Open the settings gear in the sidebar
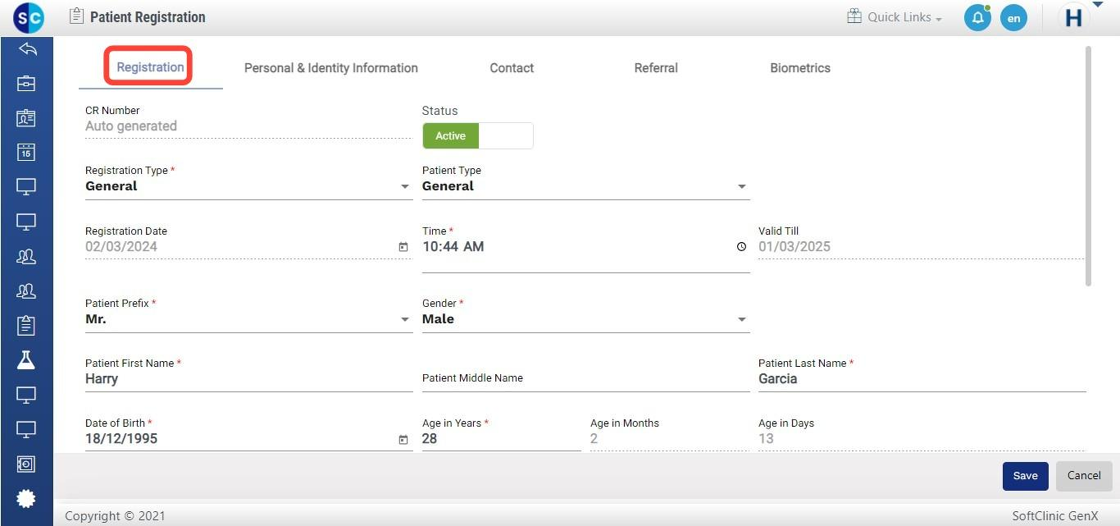 (x=26, y=498)
